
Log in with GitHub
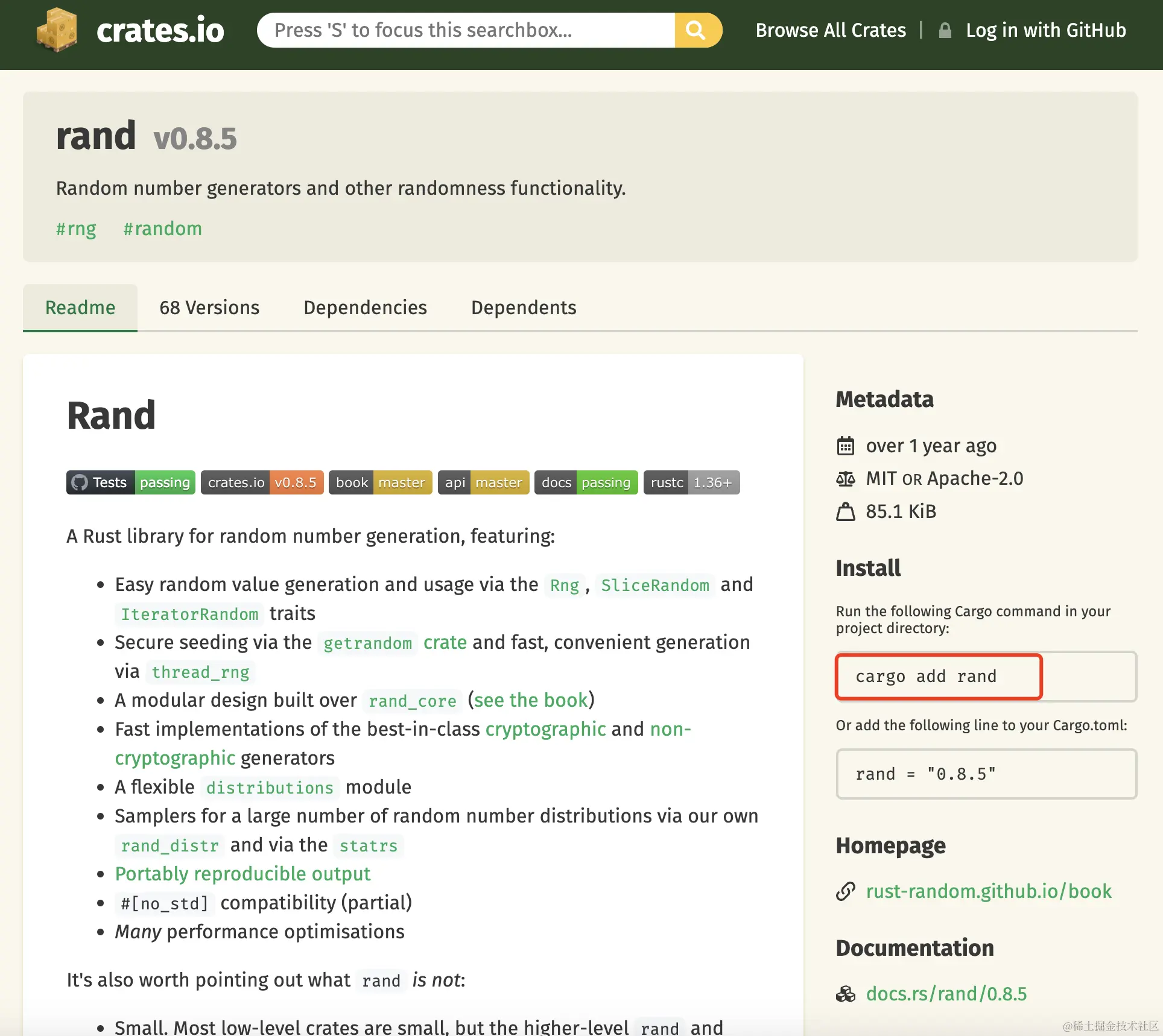pyautogui.click(x=1046, y=30)
